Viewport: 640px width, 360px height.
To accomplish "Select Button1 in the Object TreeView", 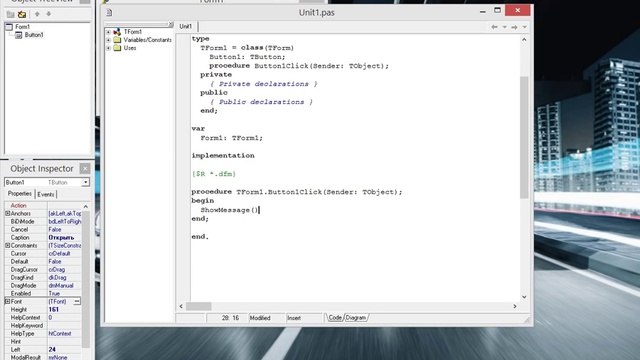I will (x=34, y=35).
